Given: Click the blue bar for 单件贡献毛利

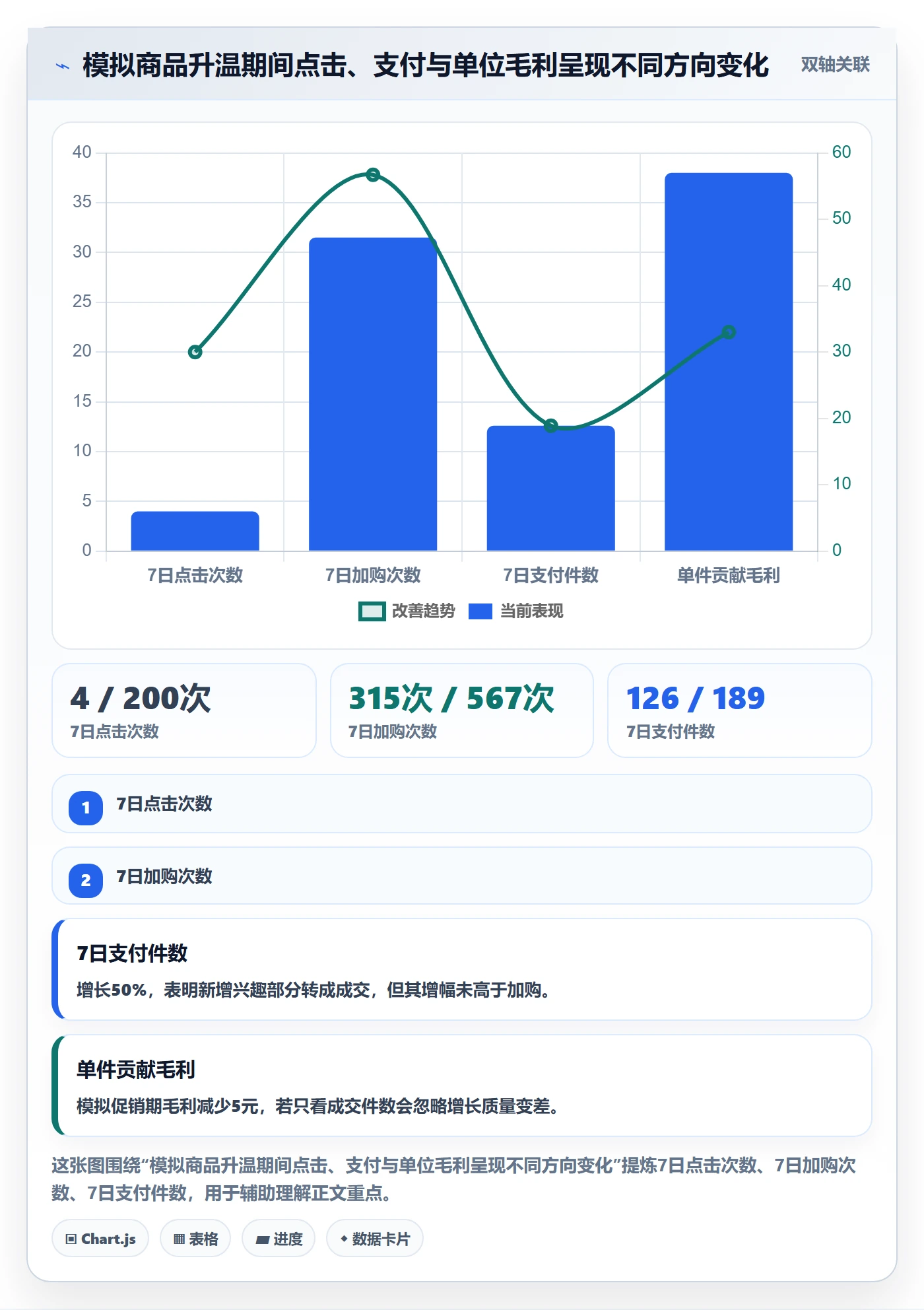Looking at the screenshot, I should pyautogui.click(x=729, y=362).
